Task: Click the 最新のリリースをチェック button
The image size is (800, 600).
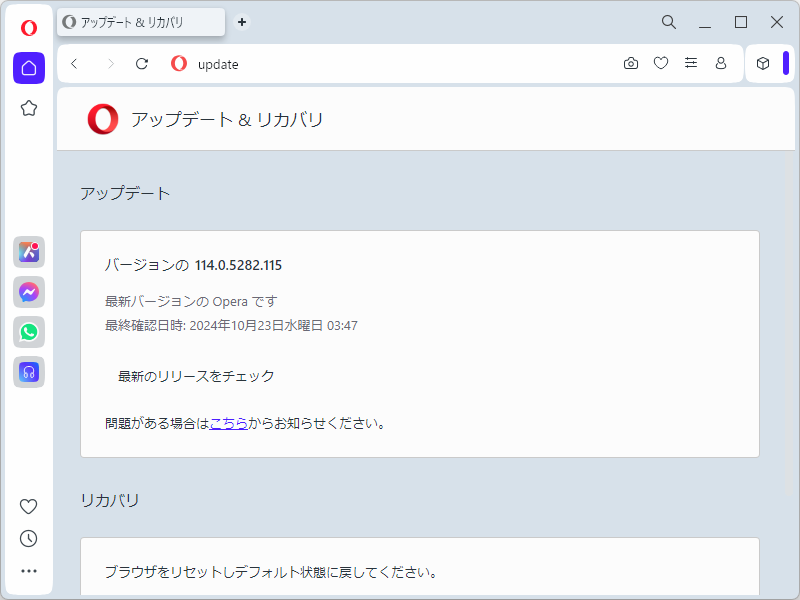Action: pyautogui.click(x=196, y=376)
